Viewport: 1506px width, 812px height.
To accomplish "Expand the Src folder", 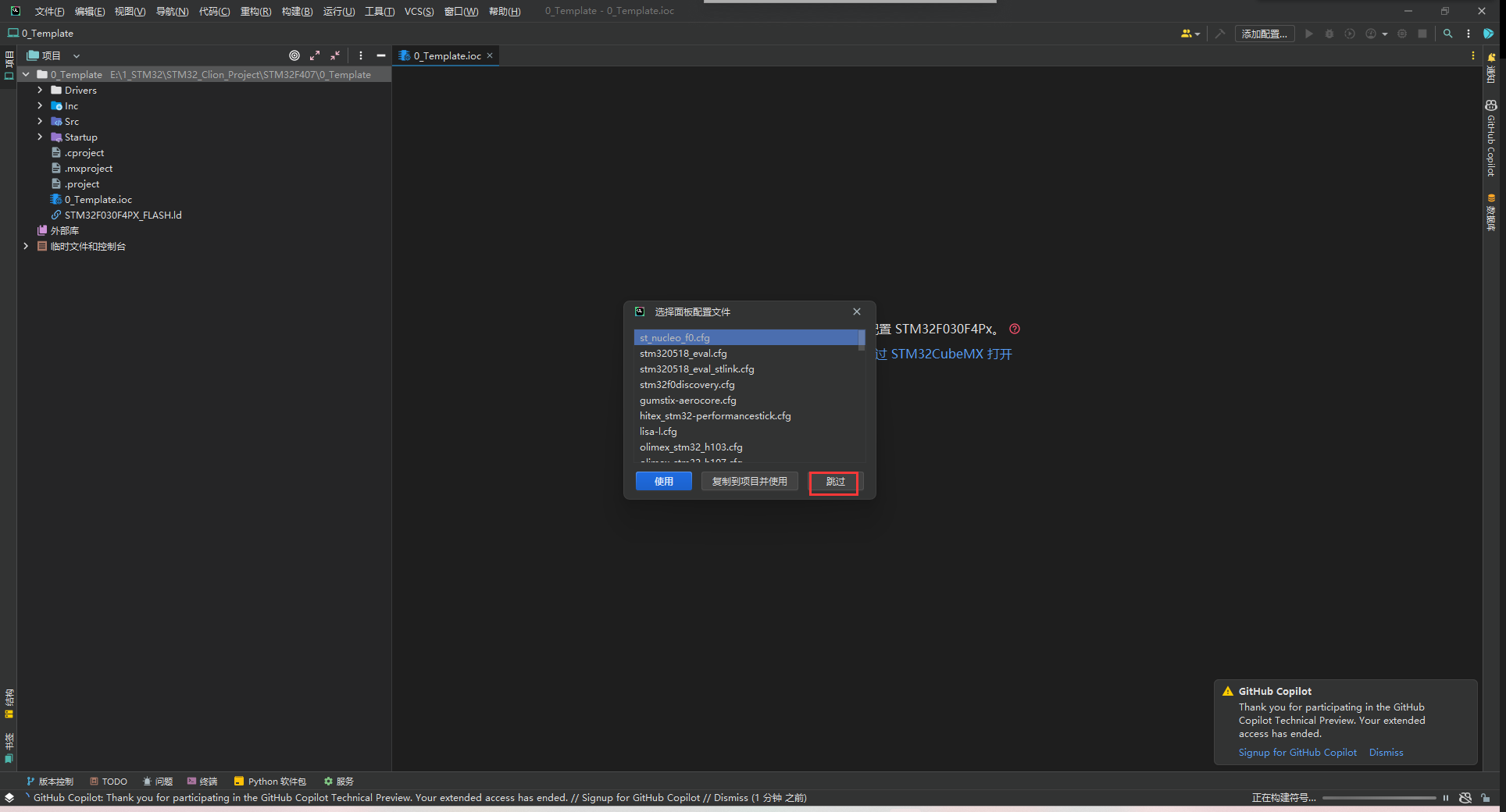I will [40, 121].
